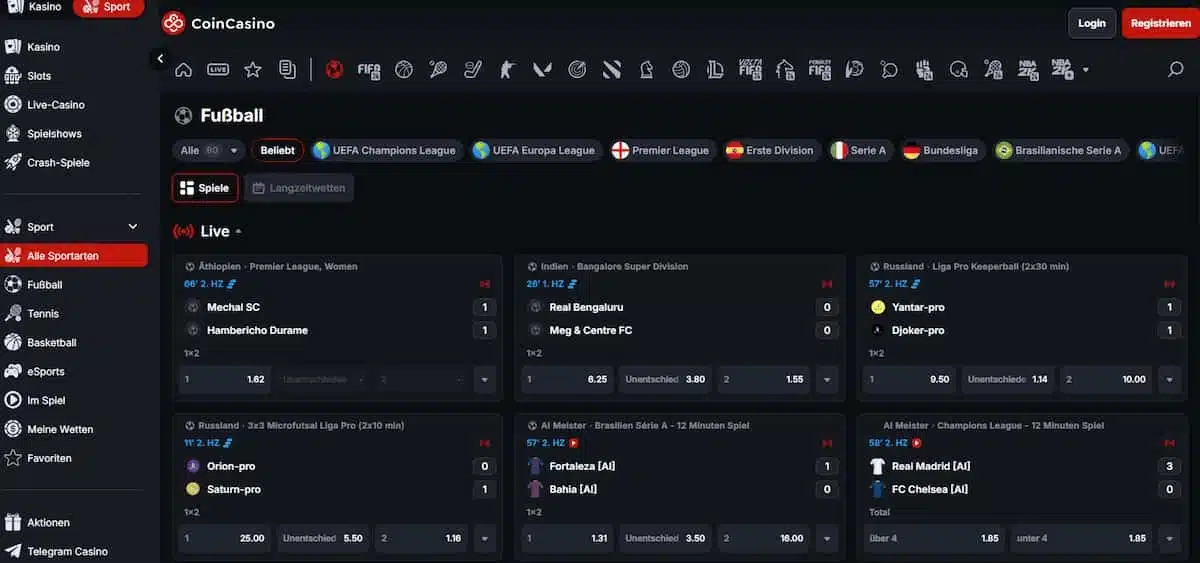Open the home icon in sports toolbar
This screenshot has width=1200, height=563.
click(x=183, y=69)
